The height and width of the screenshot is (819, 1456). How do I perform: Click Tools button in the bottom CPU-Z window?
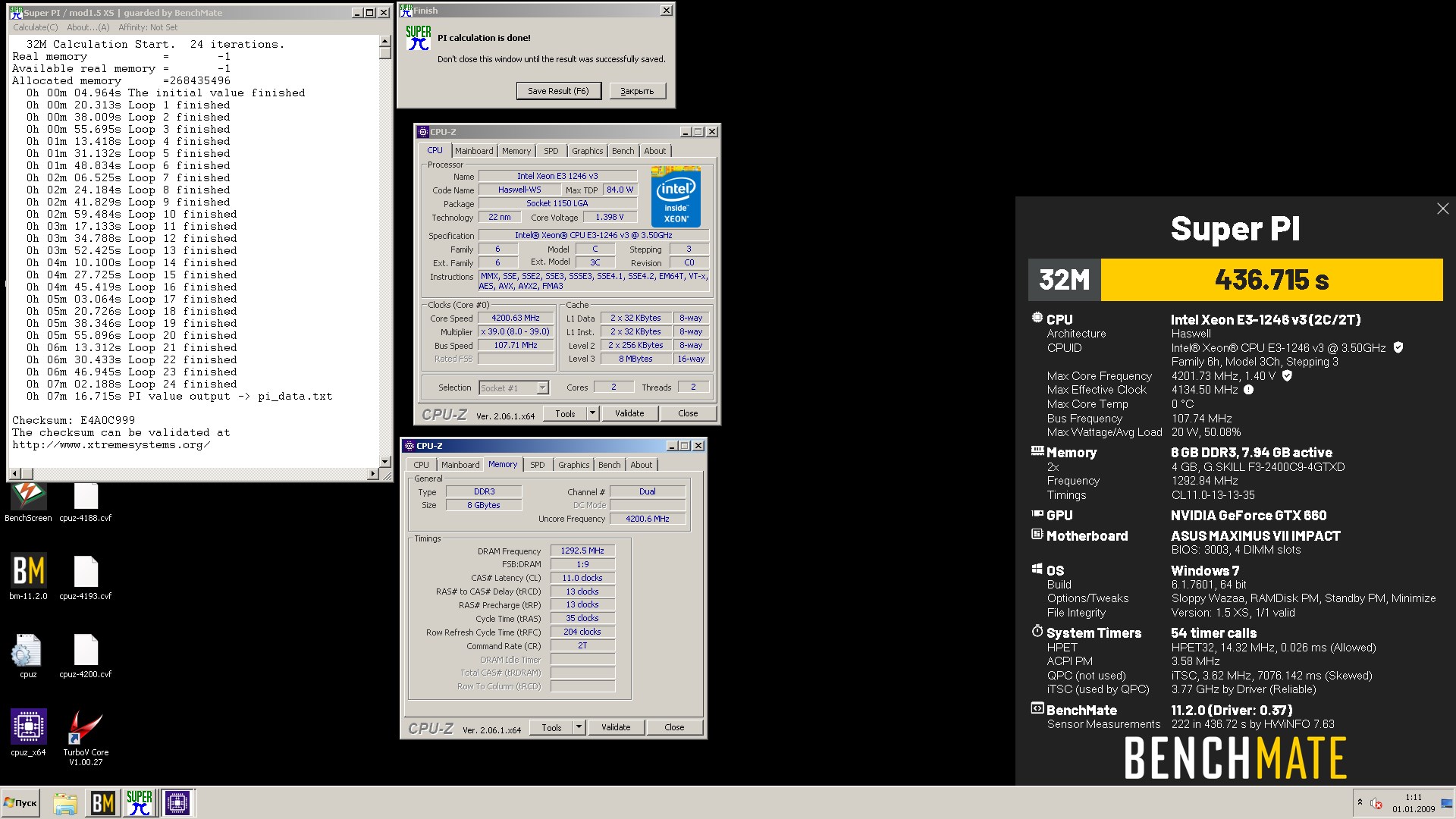[552, 727]
